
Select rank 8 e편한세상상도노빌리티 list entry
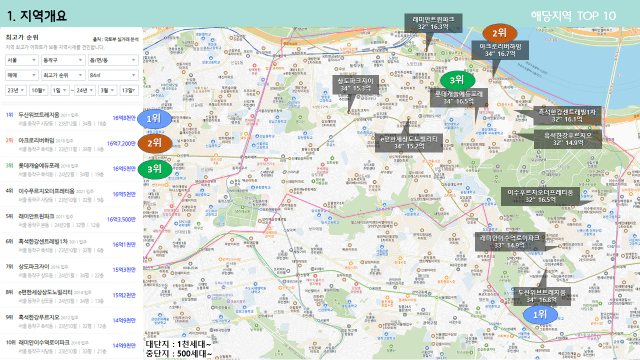71,296
